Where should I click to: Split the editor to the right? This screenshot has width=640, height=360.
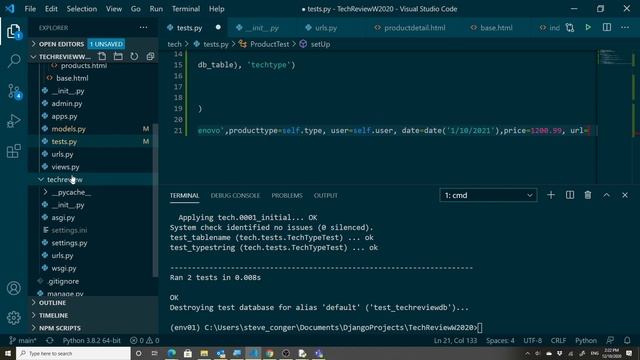(x=607, y=27)
